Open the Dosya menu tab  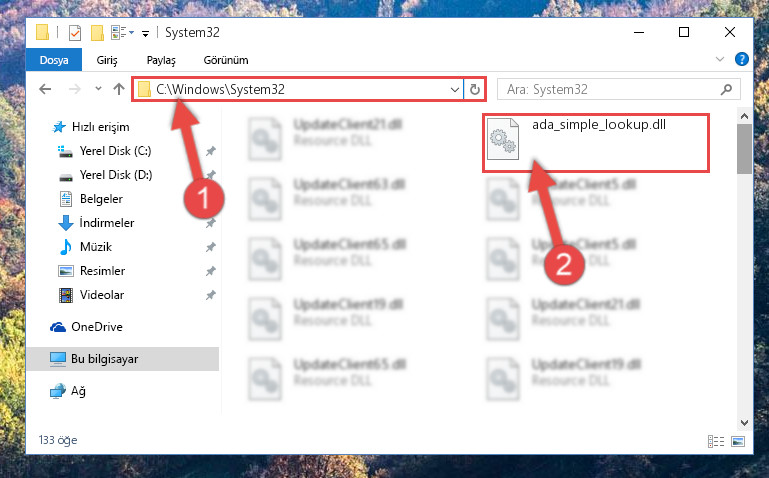pyautogui.click(x=54, y=60)
